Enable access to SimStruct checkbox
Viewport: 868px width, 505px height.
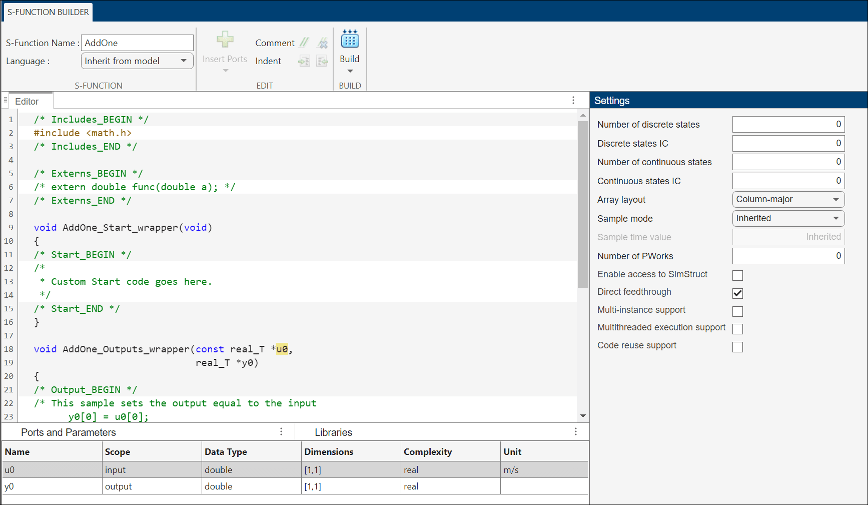(x=737, y=275)
